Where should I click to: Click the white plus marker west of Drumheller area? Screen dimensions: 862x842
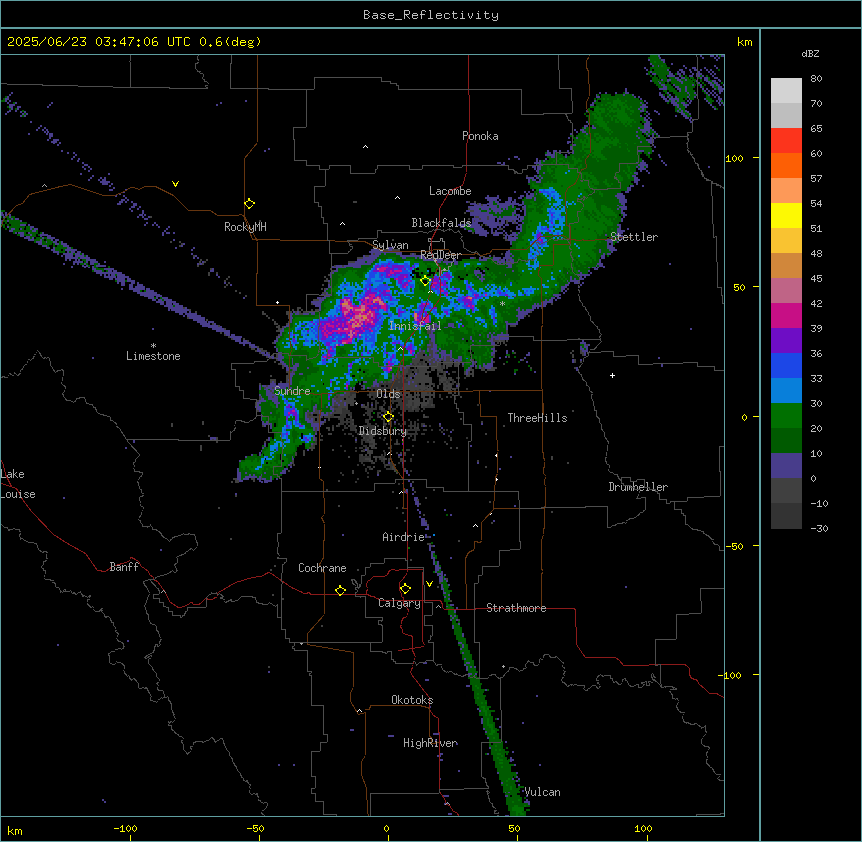(612, 375)
